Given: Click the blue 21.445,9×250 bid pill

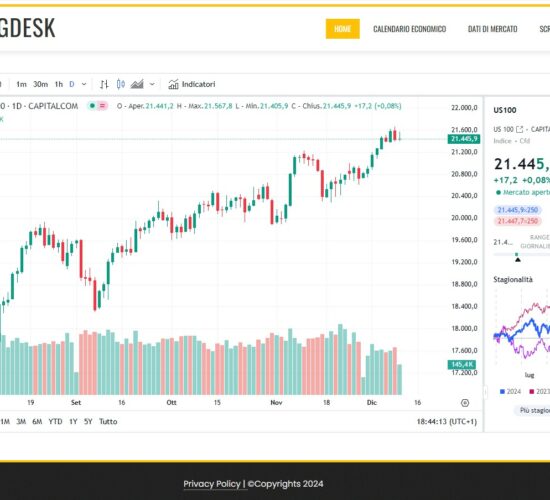Looking at the screenshot, I should 517,210.
